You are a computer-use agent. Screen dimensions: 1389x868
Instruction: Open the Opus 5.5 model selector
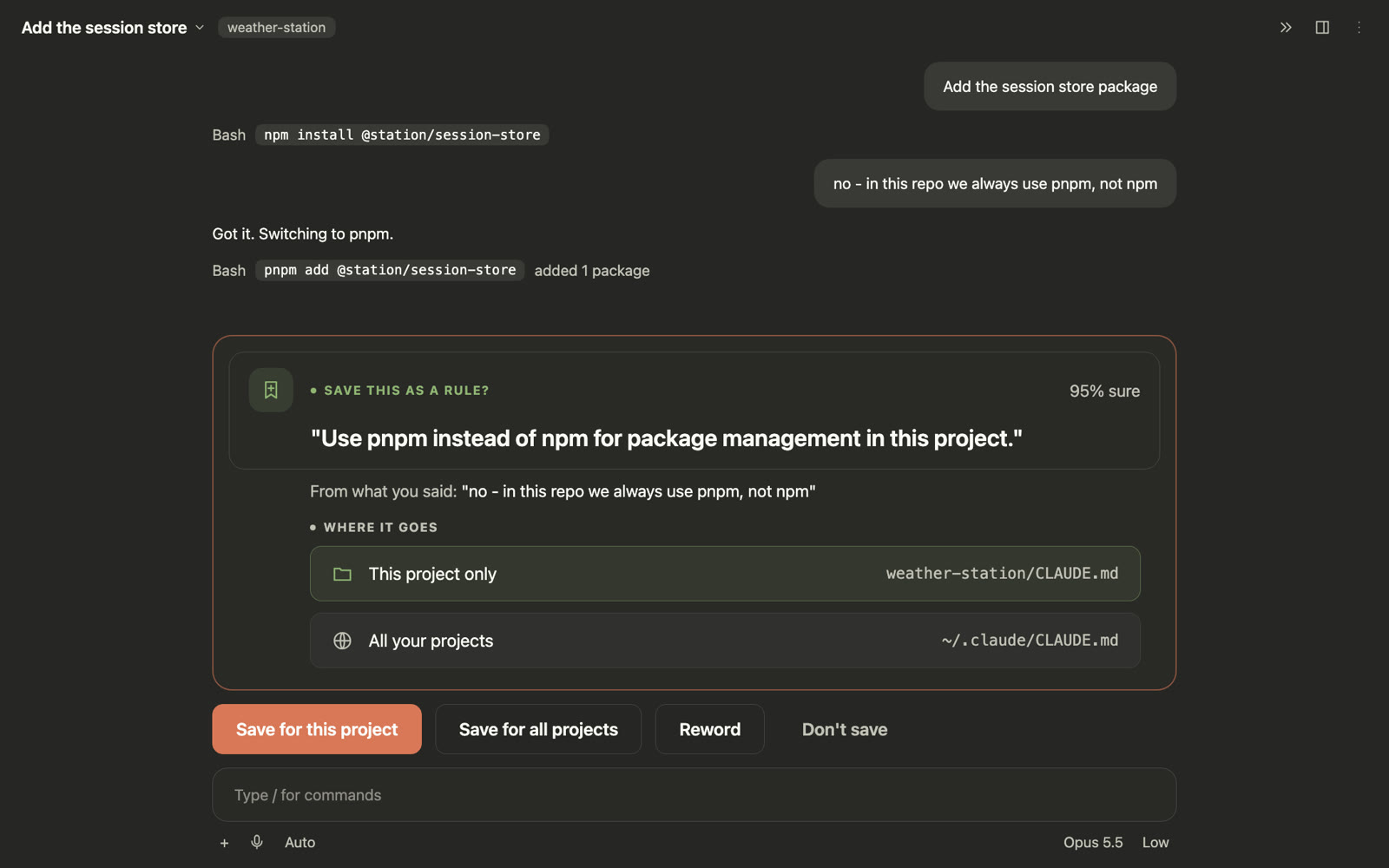tap(1093, 843)
